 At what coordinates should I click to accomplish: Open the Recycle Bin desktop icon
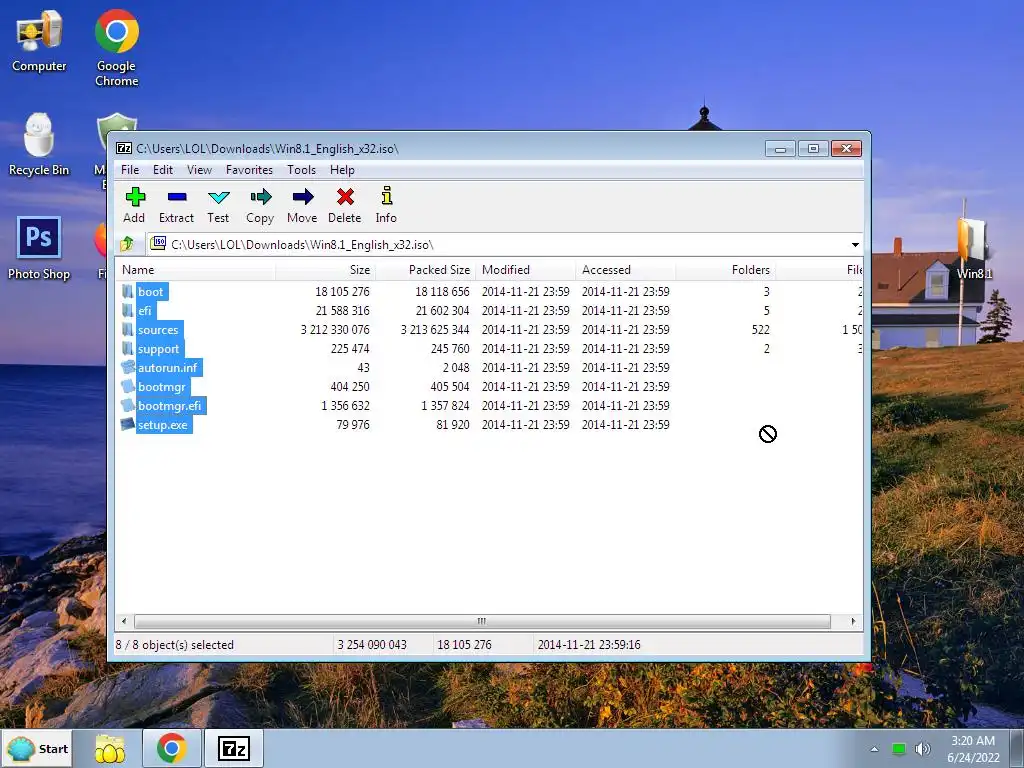(x=39, y=145)
